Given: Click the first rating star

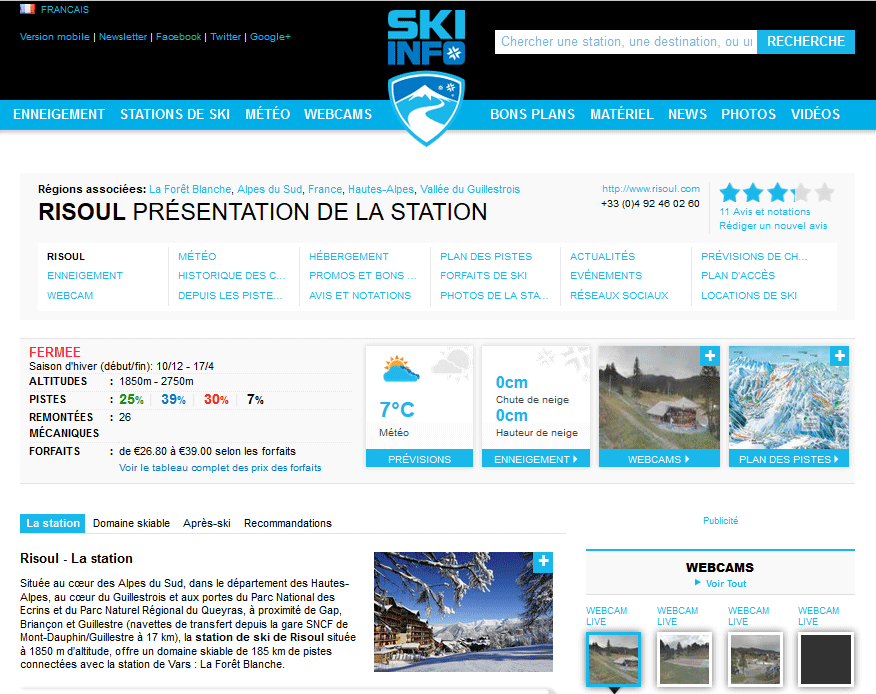Looking at the screenshot, I should coord(730,193).
